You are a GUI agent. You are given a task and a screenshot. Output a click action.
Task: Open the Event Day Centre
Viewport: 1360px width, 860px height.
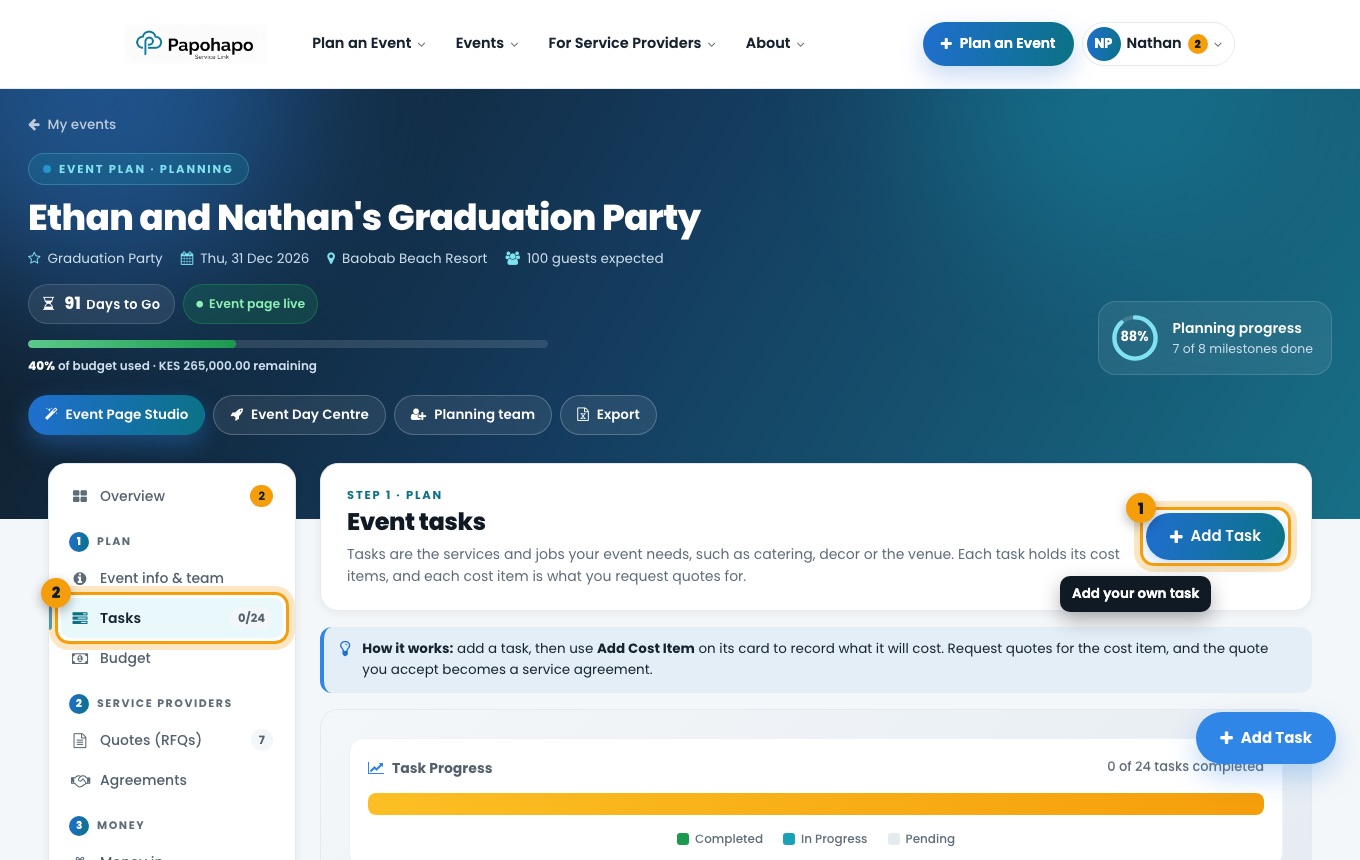pyautogui.click(x=299, y=415)
